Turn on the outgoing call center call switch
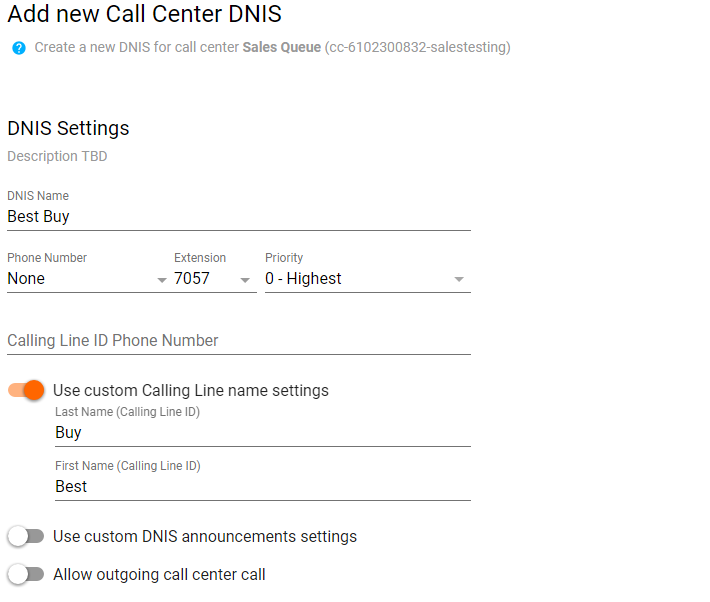Viewport: 710px width, 602px height. [x=26, y=575]
